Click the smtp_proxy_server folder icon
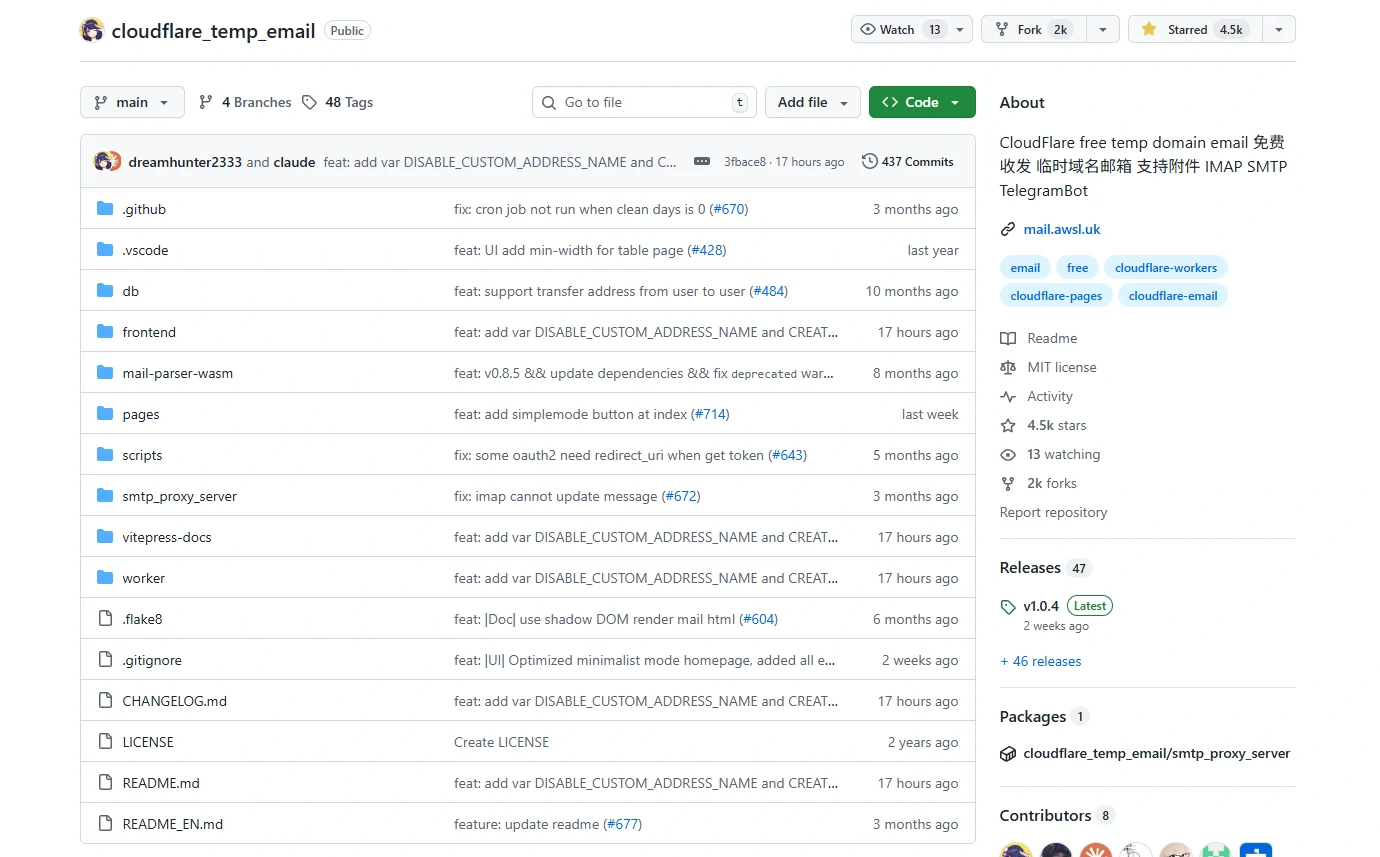This screenshot has width=1380, height=857. tap(105, 496)
